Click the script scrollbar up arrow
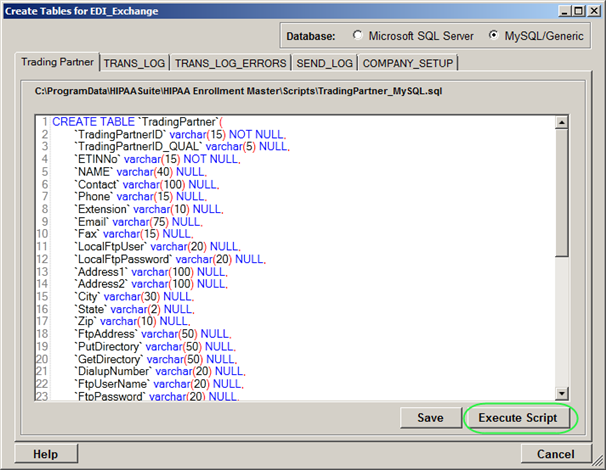 (x=562, y=123)
